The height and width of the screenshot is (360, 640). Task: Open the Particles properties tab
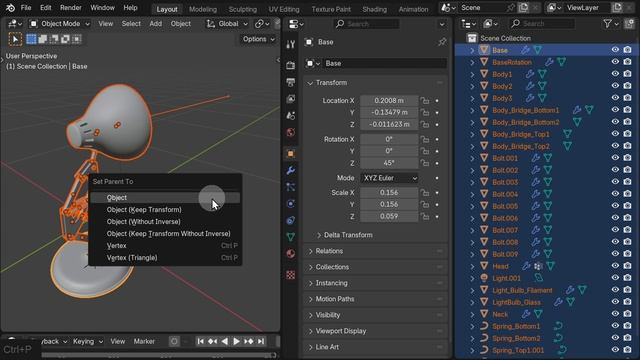click(x=291, y=187)
